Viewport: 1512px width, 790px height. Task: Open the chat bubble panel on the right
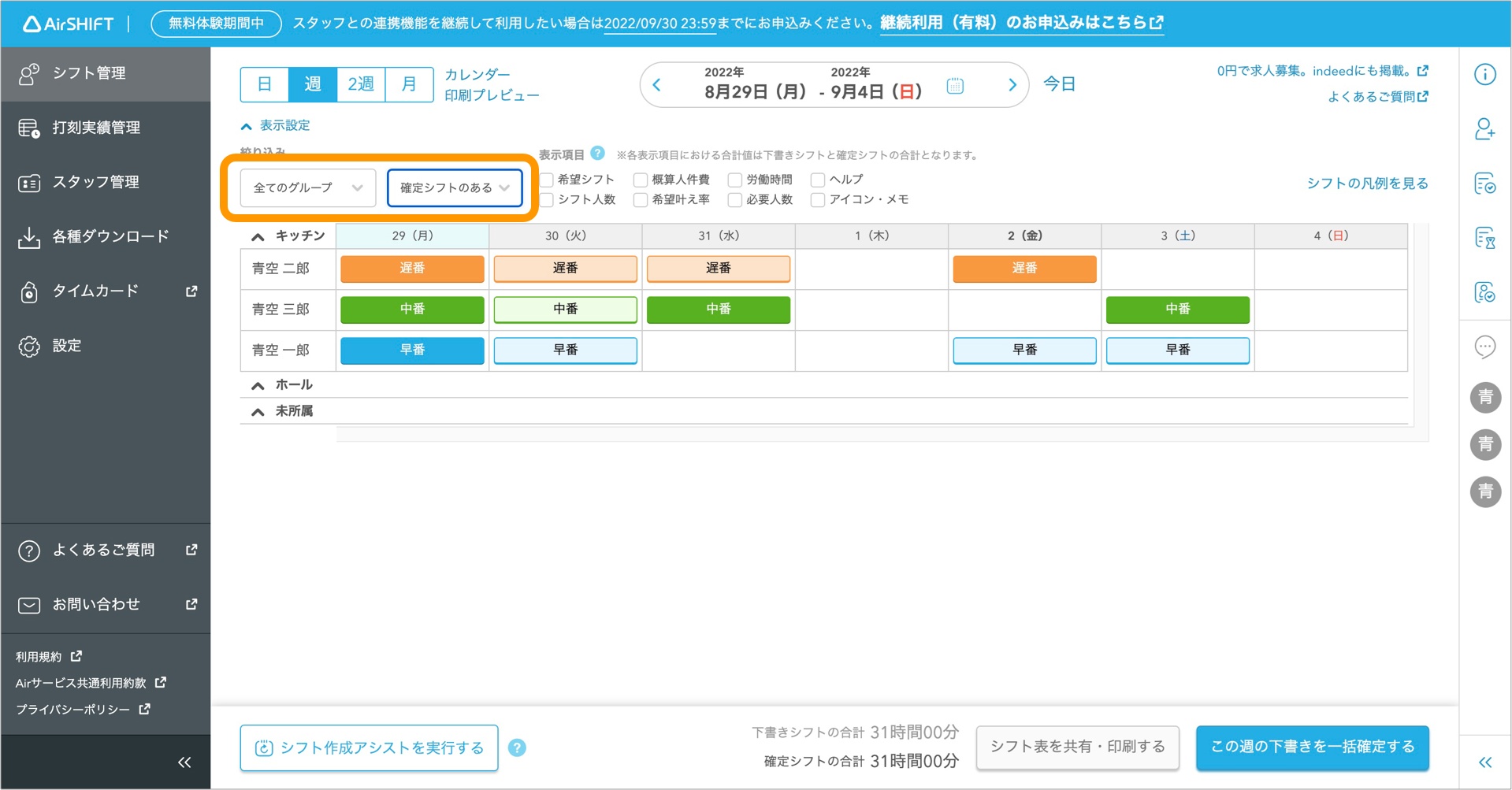[x=1484, y=347]
